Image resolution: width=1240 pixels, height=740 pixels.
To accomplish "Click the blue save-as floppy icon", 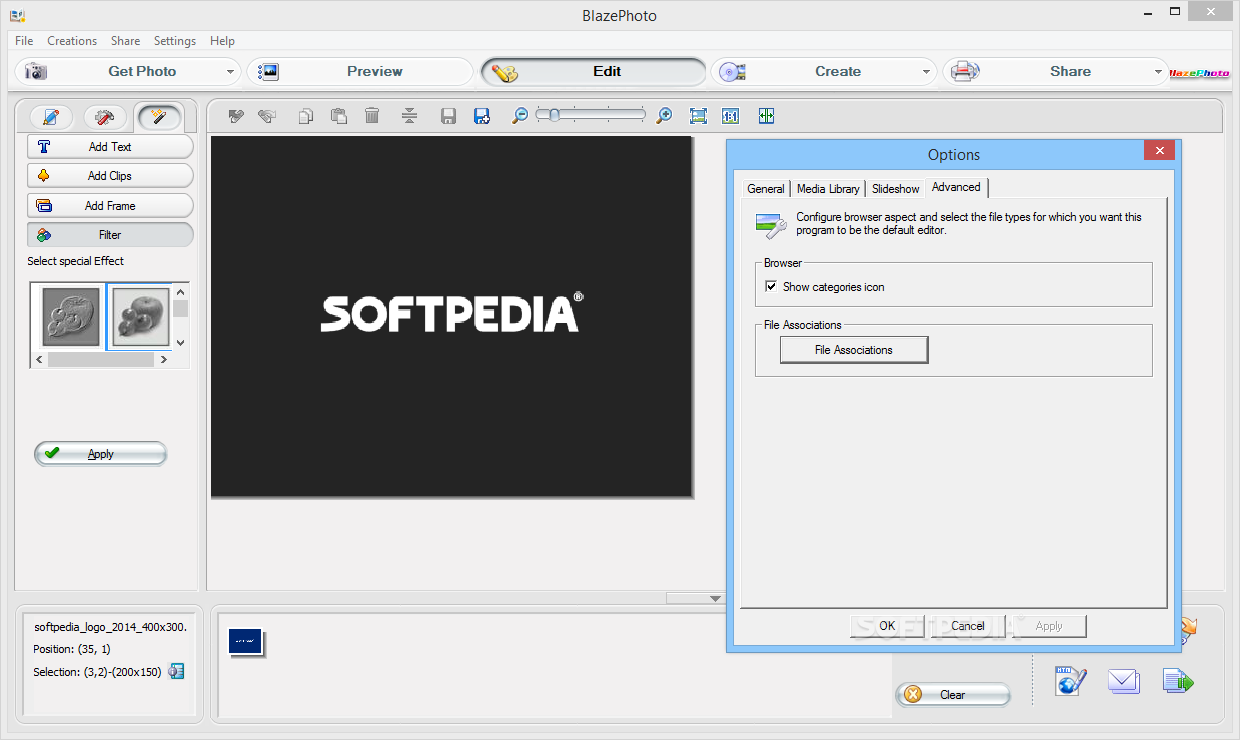I will 482,116.
